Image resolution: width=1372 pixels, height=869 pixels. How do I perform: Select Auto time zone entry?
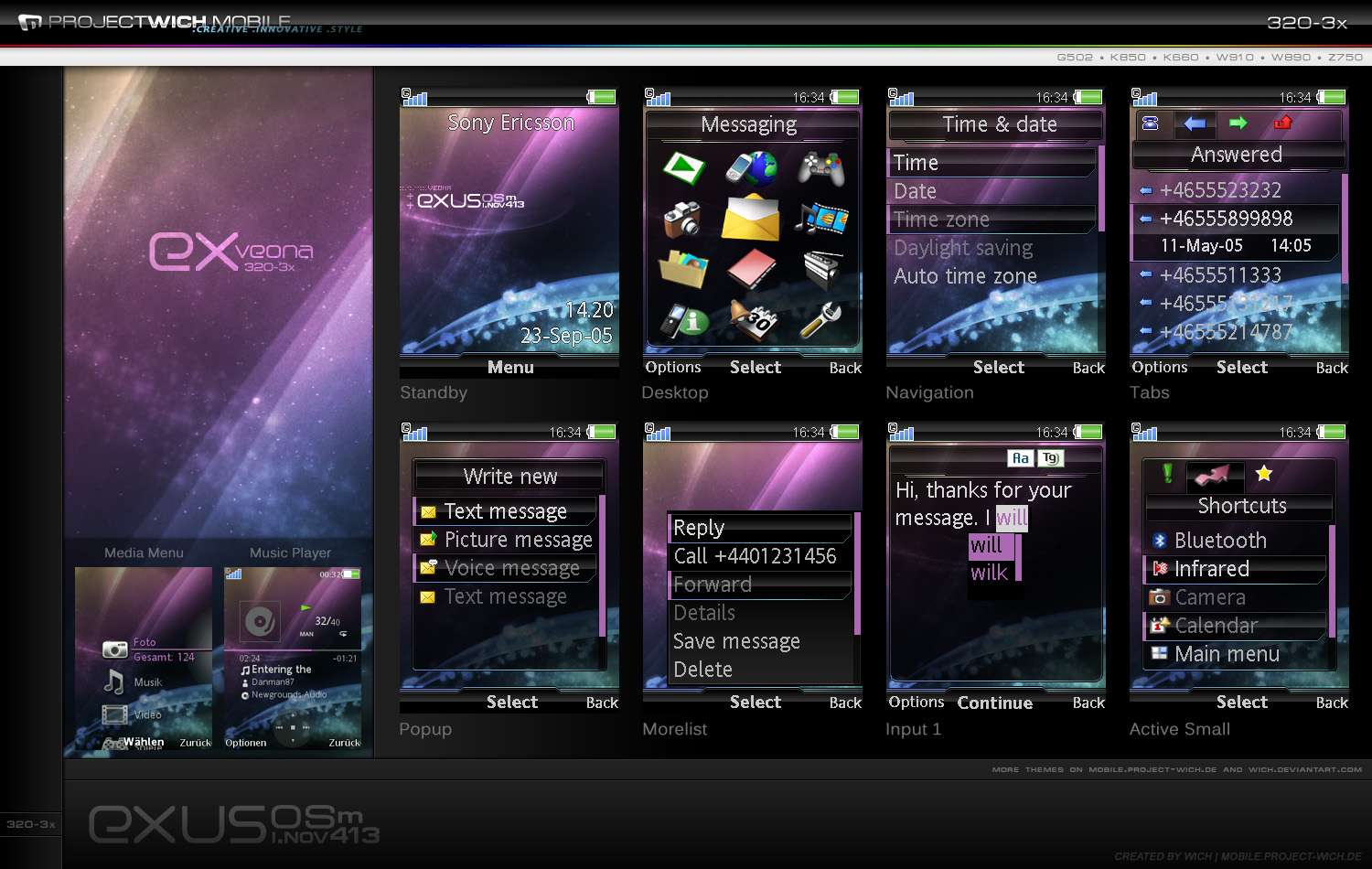[x=992, y=276]
